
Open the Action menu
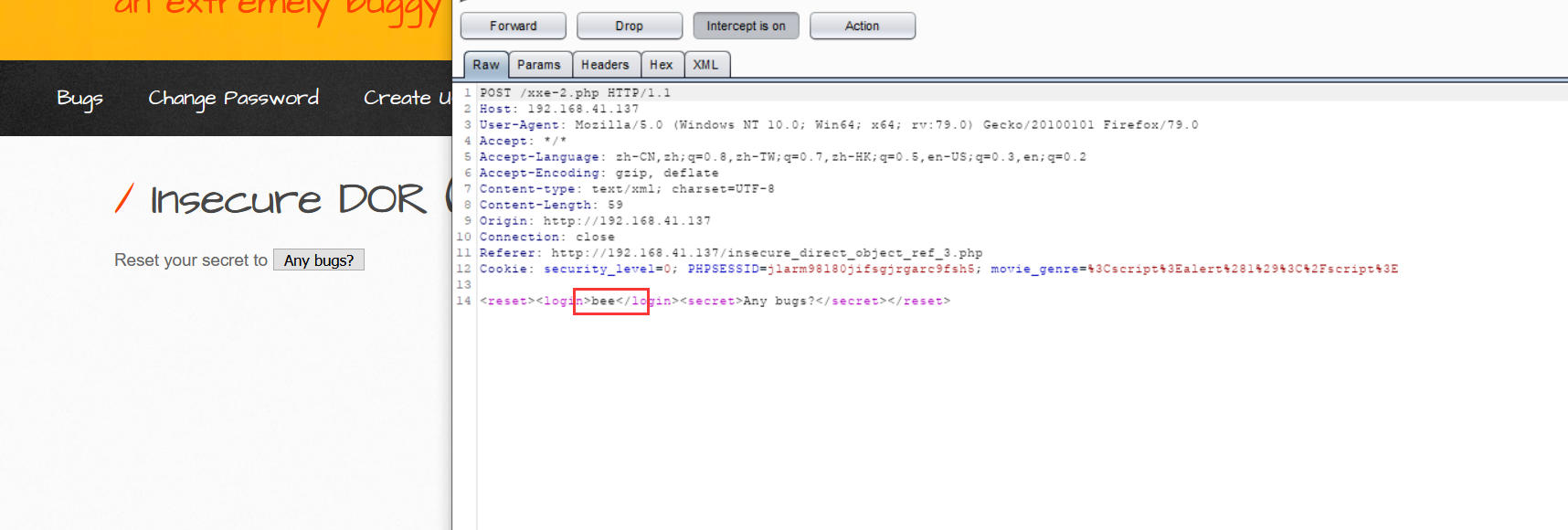click(863, 26)
